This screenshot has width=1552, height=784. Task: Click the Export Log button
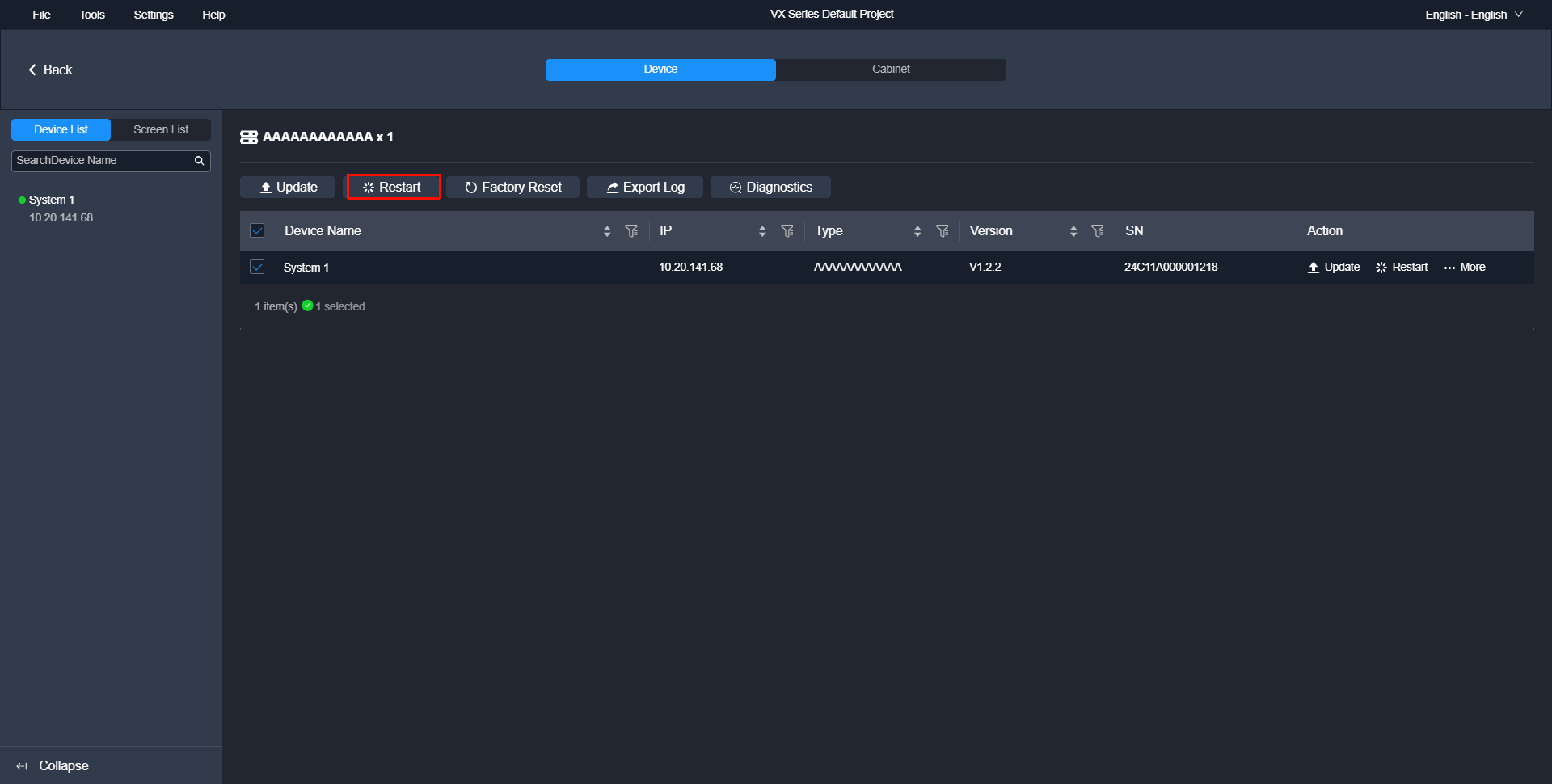(x=645, y=187)
